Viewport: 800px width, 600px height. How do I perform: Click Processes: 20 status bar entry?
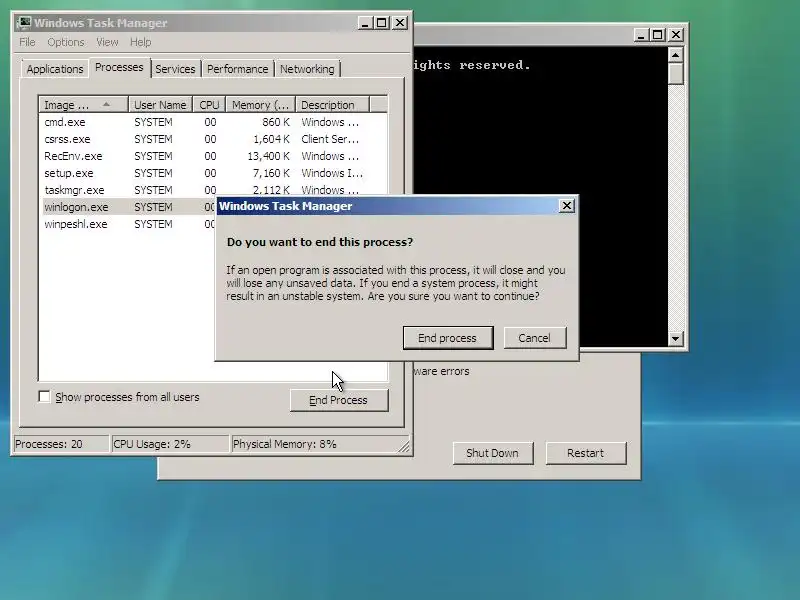pos(60,444)
